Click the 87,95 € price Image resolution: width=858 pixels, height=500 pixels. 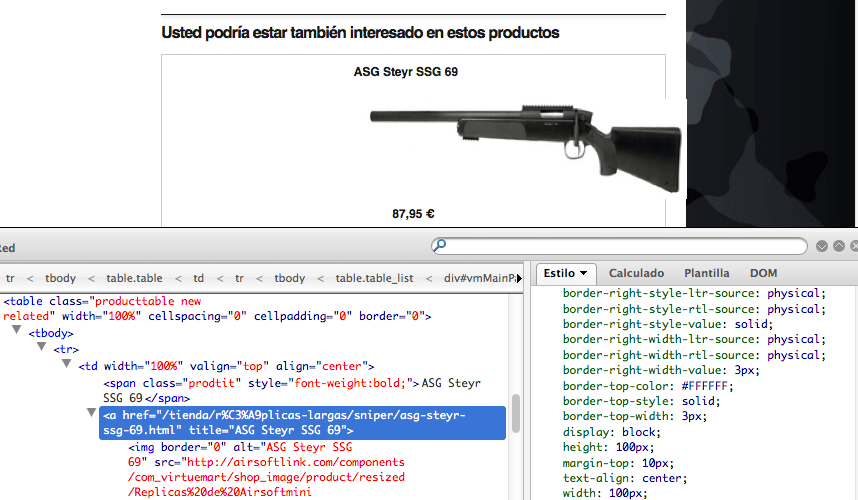[x=413, y=214]
